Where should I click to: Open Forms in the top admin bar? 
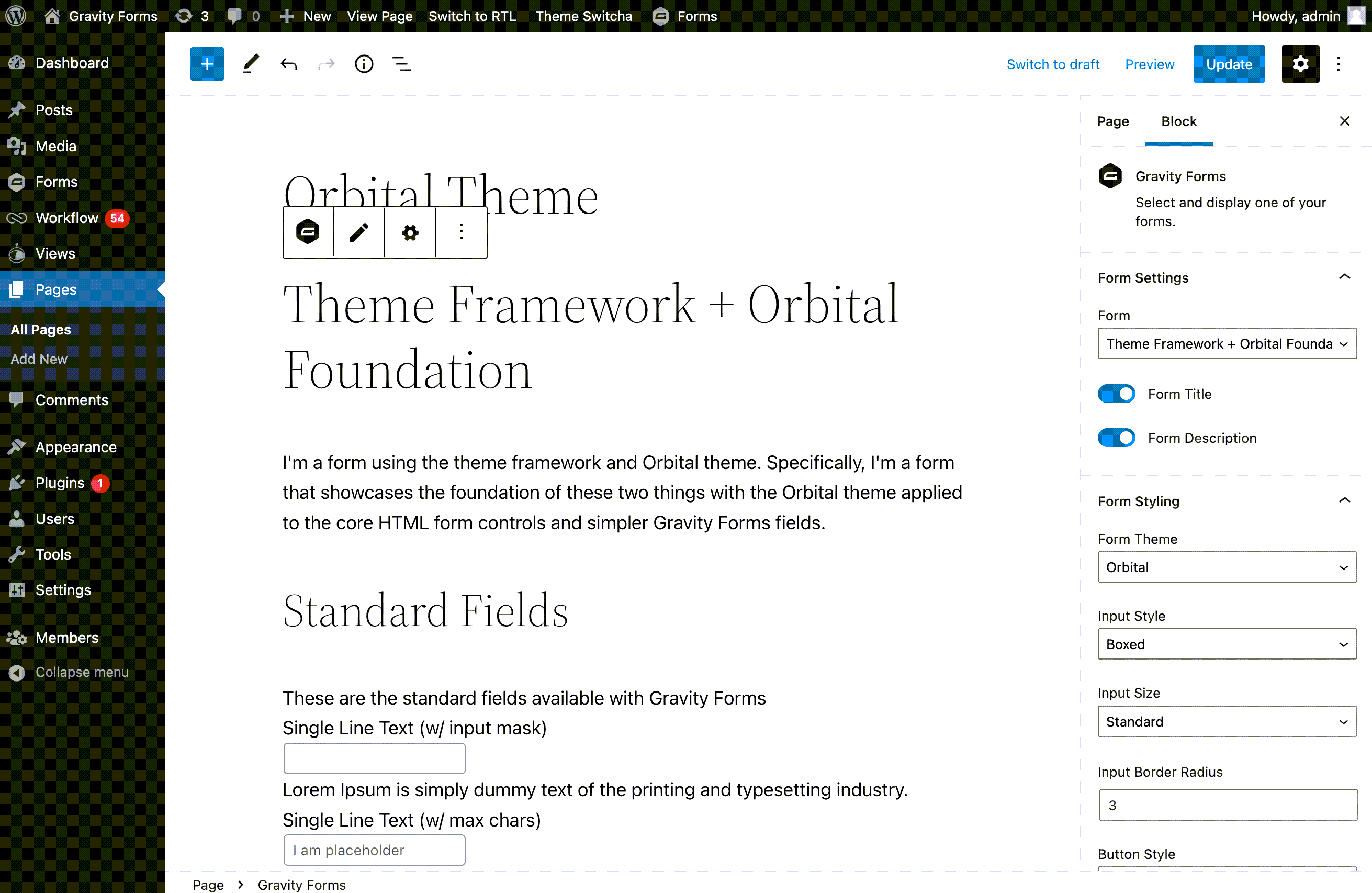click(685, 16)
